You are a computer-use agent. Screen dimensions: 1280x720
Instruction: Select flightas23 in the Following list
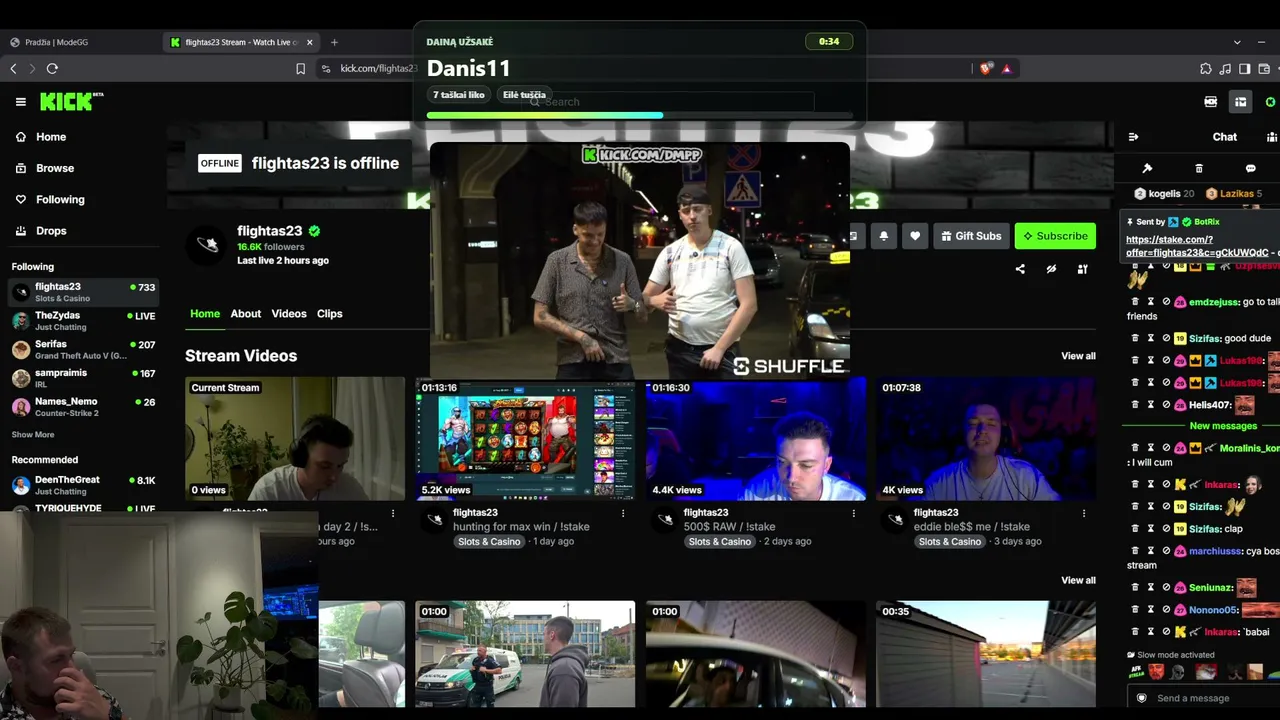(83, 292)
